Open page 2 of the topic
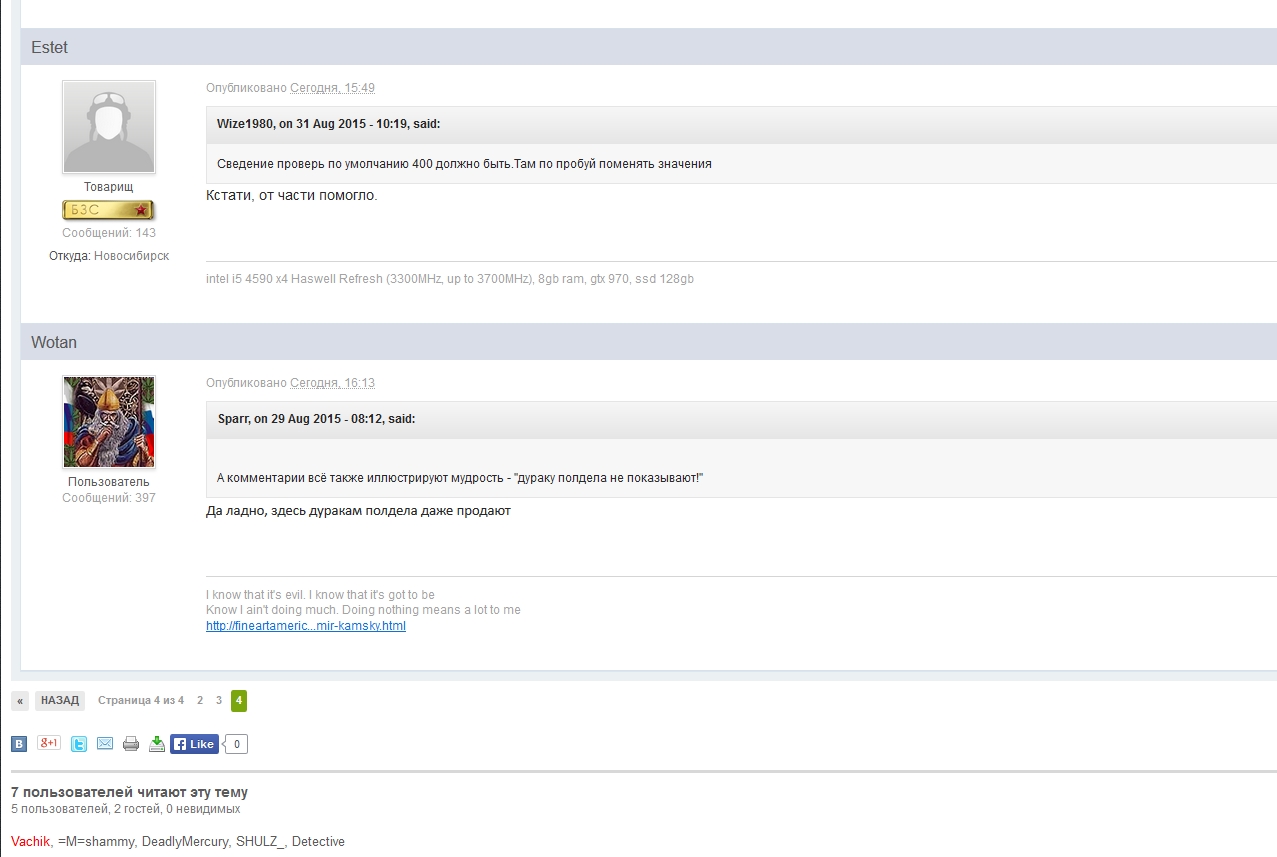This screenshot has width=1277, height=857. [x=200, y=701]
